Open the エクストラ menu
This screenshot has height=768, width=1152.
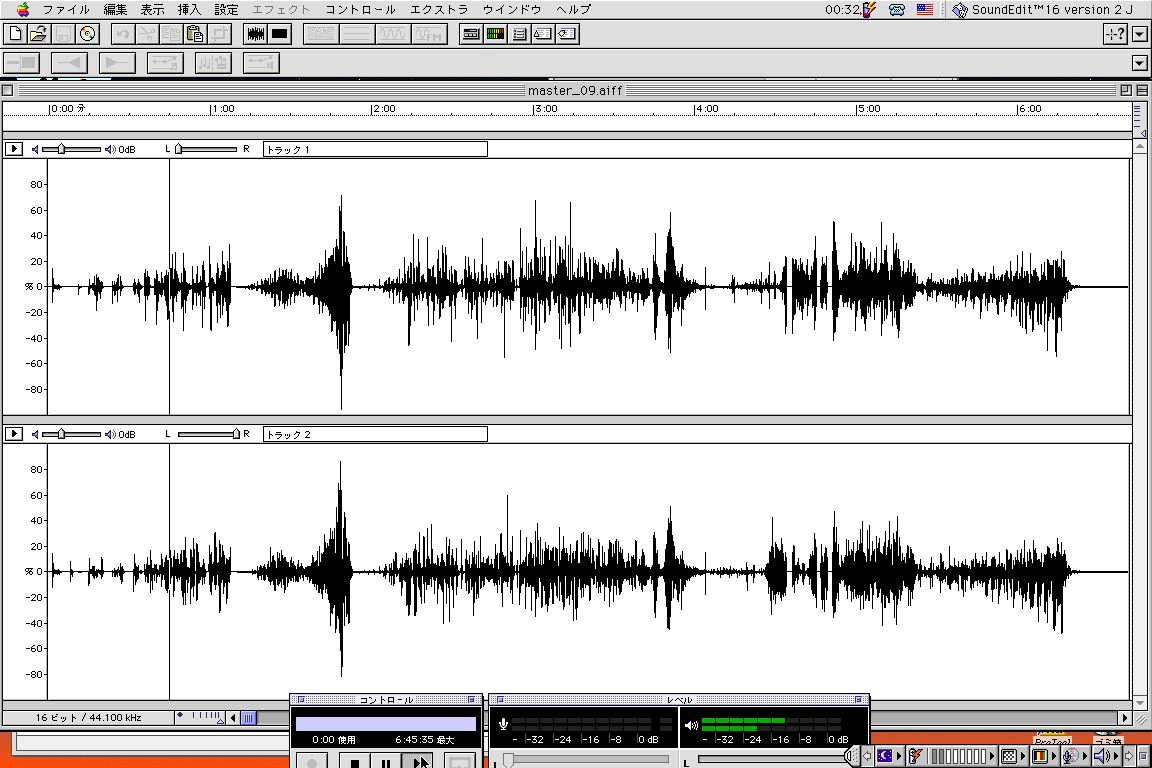[x=439, y=9]
